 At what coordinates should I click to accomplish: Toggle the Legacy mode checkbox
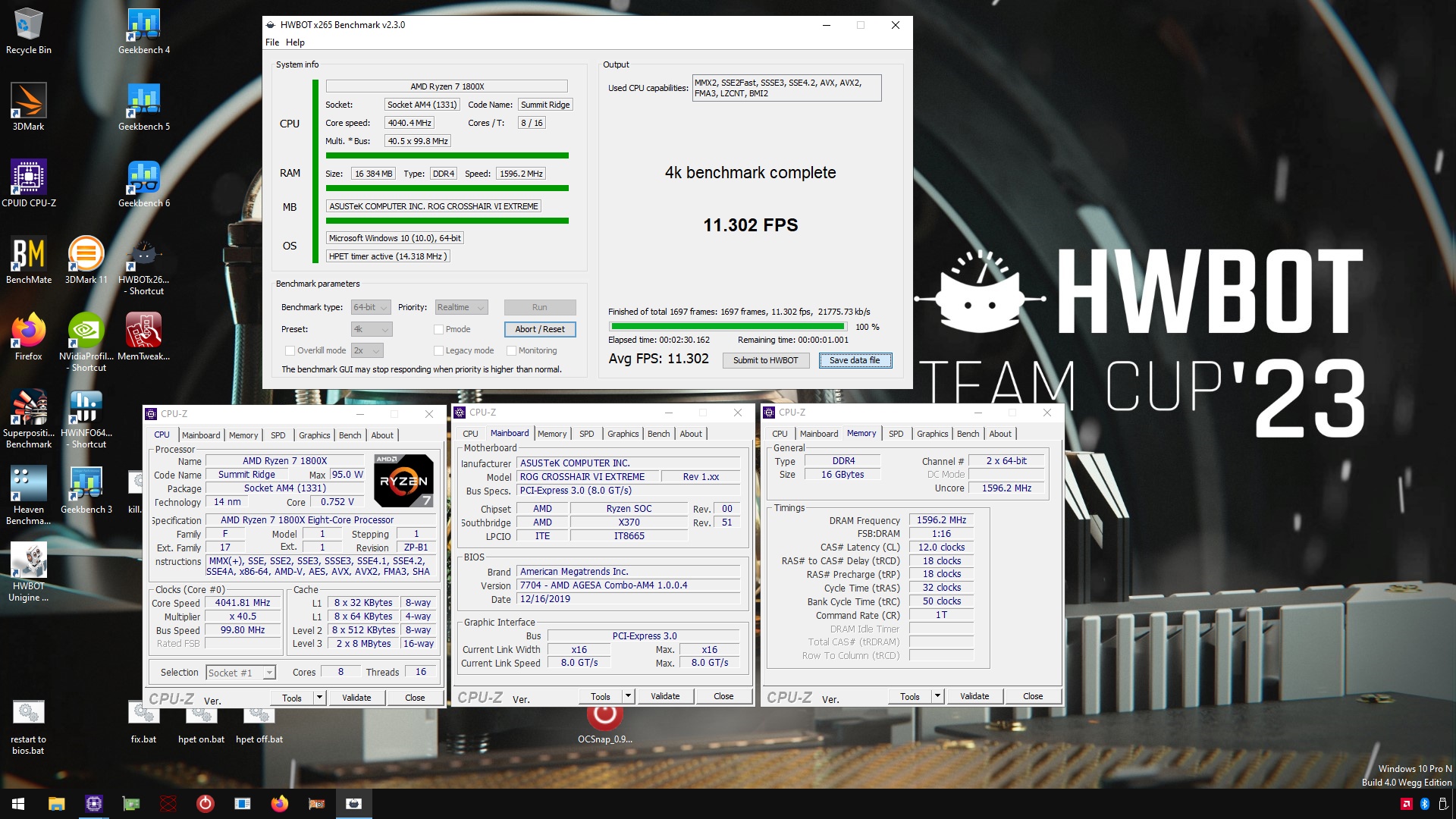[x=439, y=350]
